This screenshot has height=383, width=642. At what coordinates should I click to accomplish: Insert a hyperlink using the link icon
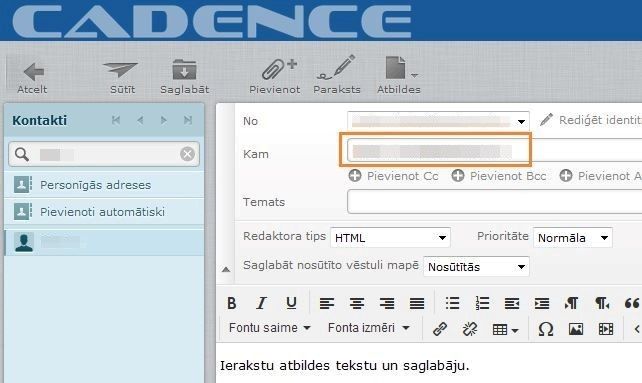(x=440, y=329)
